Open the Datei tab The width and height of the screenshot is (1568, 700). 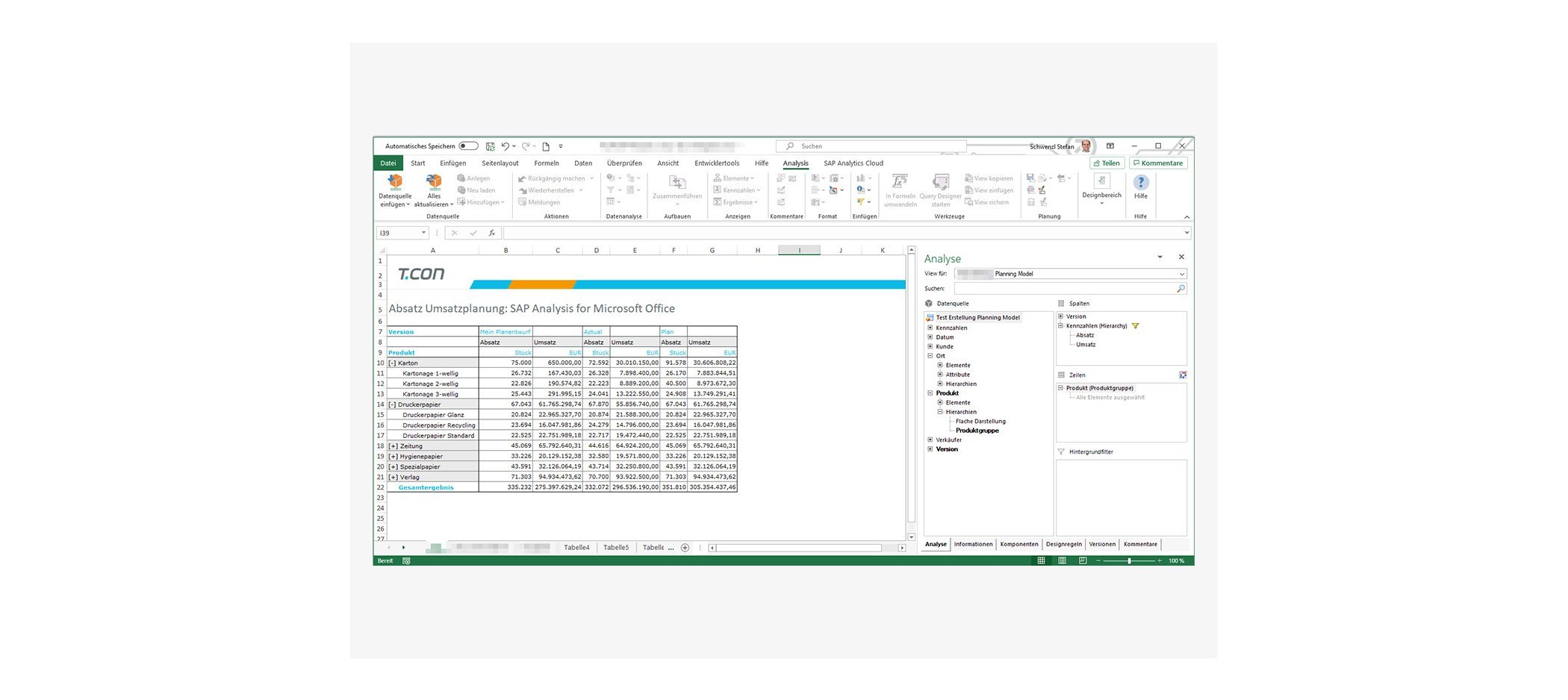coord(388,163)
